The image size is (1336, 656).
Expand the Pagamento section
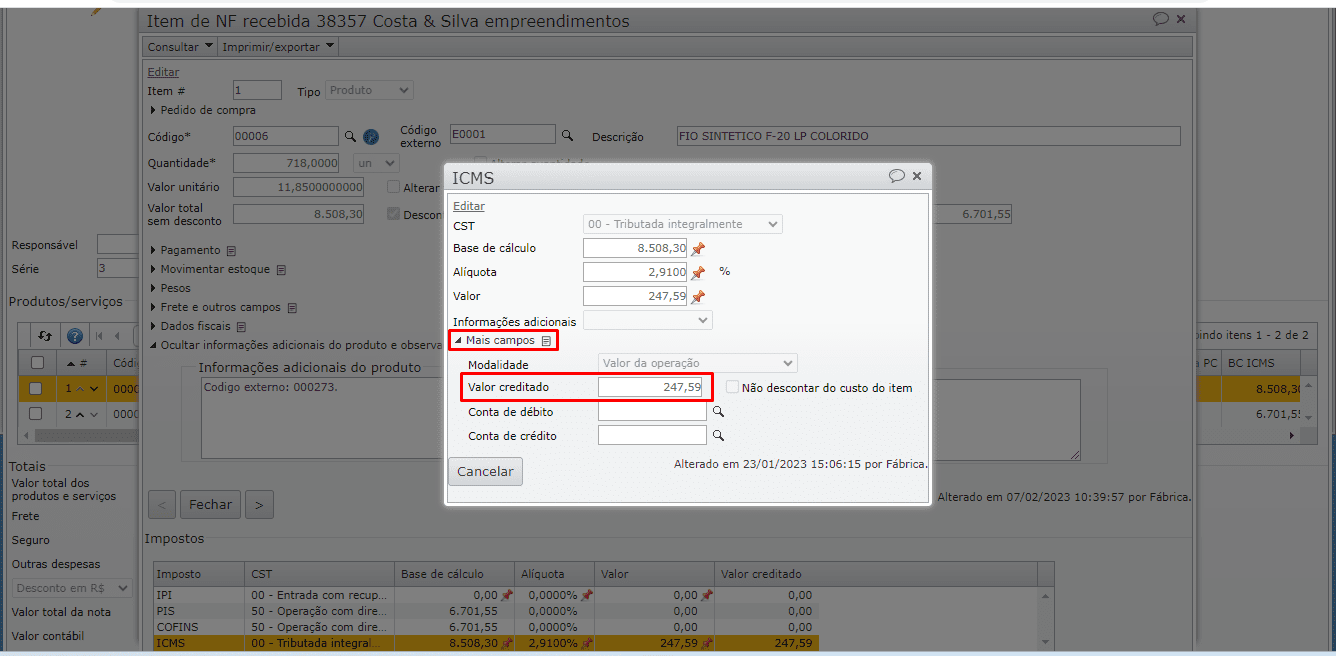click(153, 251)
